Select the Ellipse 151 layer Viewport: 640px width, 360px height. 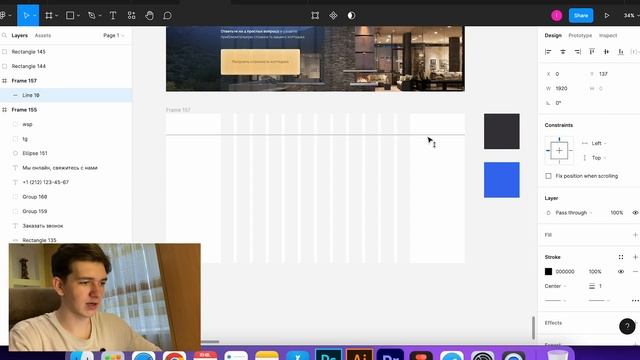tap(66, 153)
